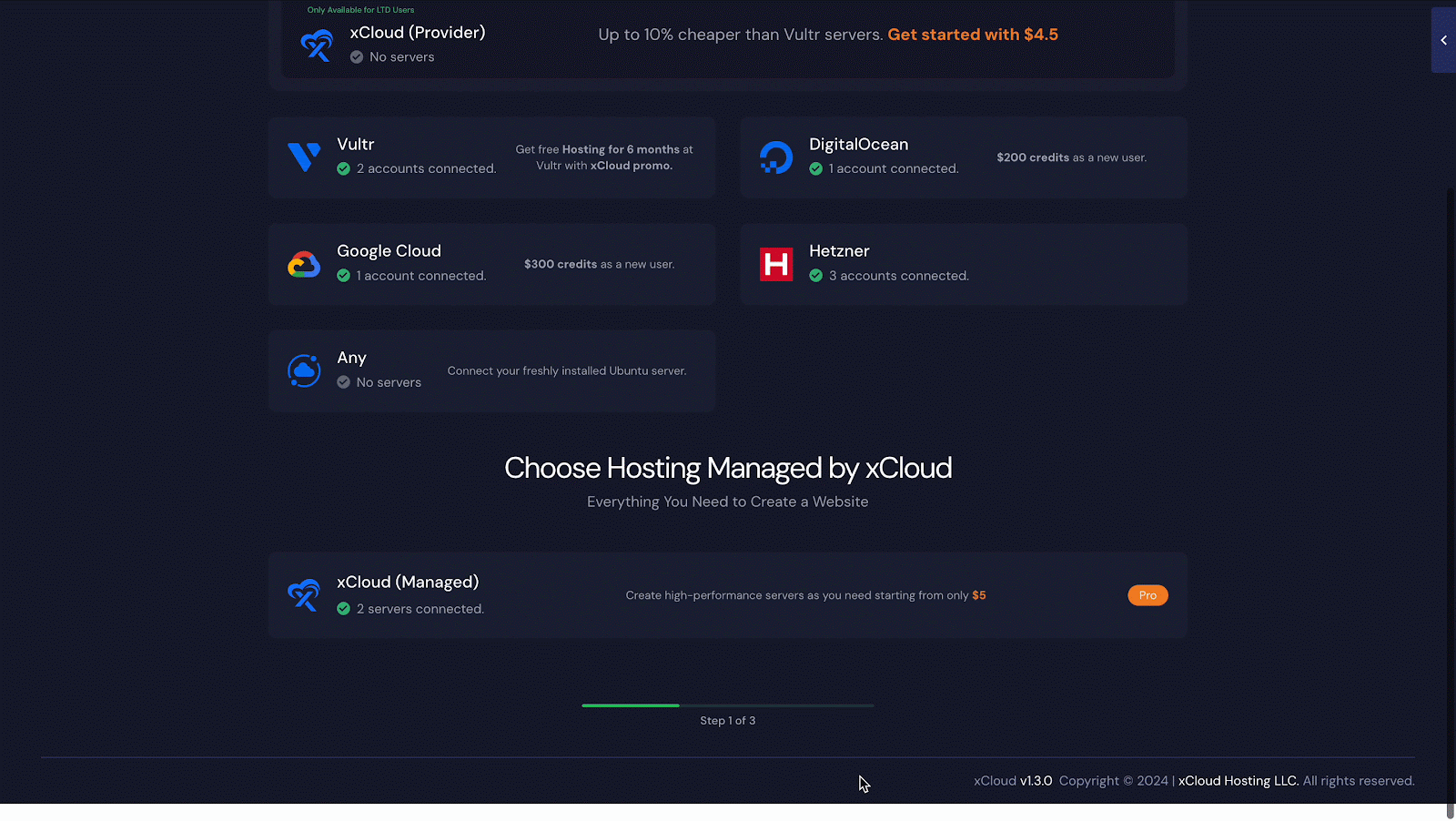
Task: Collapse the panel using the right-edge chevron
Action: coord(1442,40)
